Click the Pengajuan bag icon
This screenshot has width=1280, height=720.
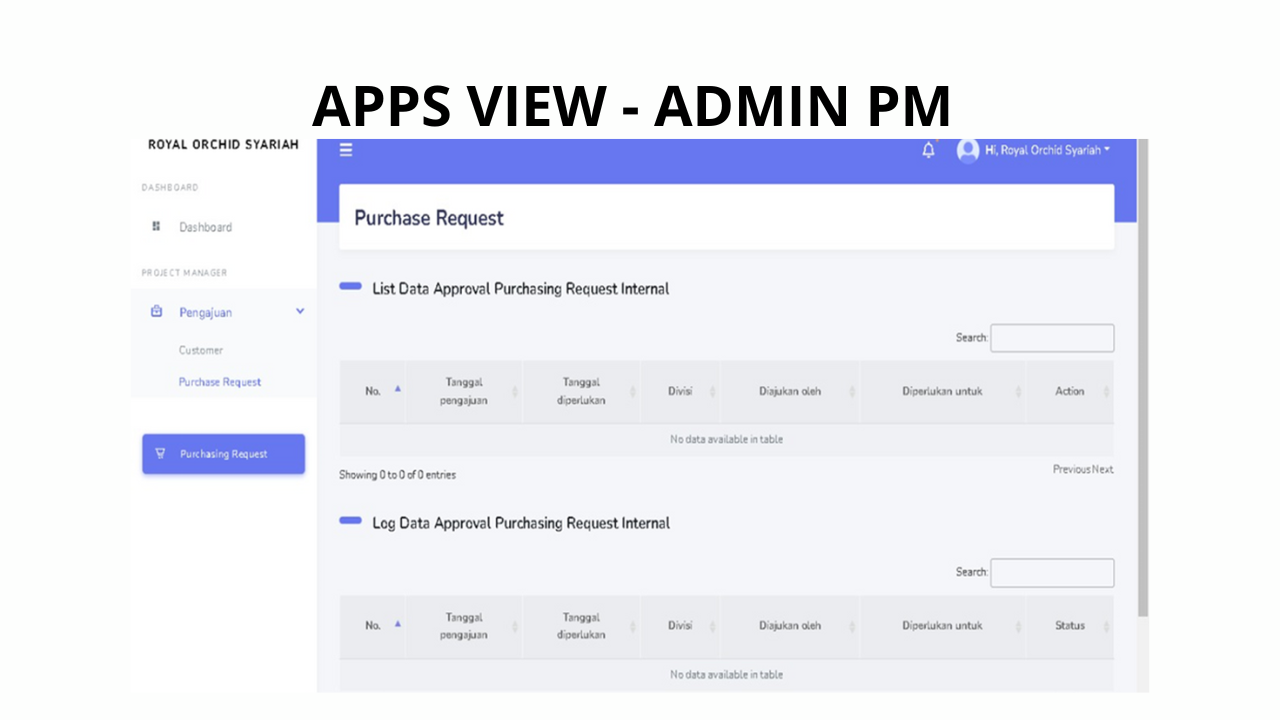(156, 312)
